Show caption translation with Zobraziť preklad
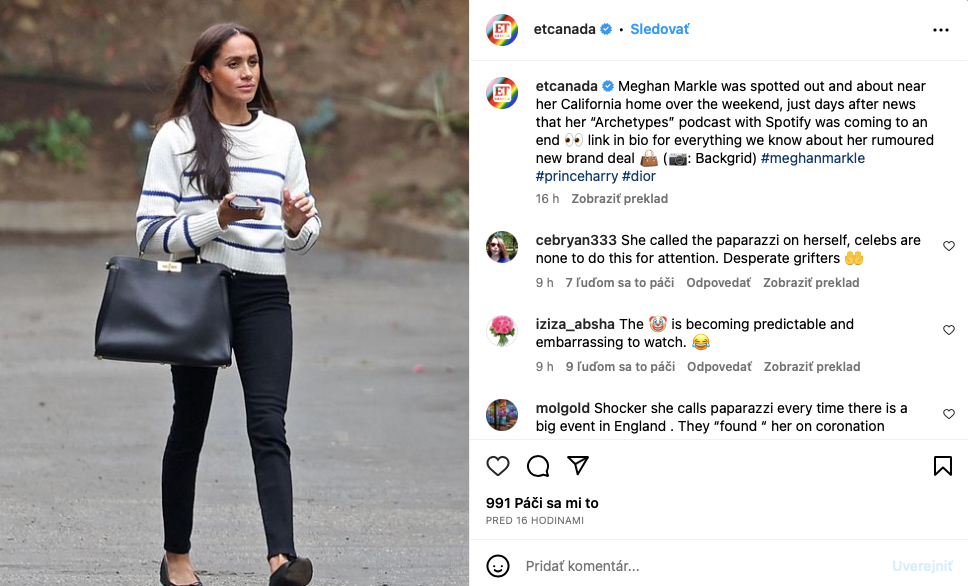 click(x=619, y=199)
